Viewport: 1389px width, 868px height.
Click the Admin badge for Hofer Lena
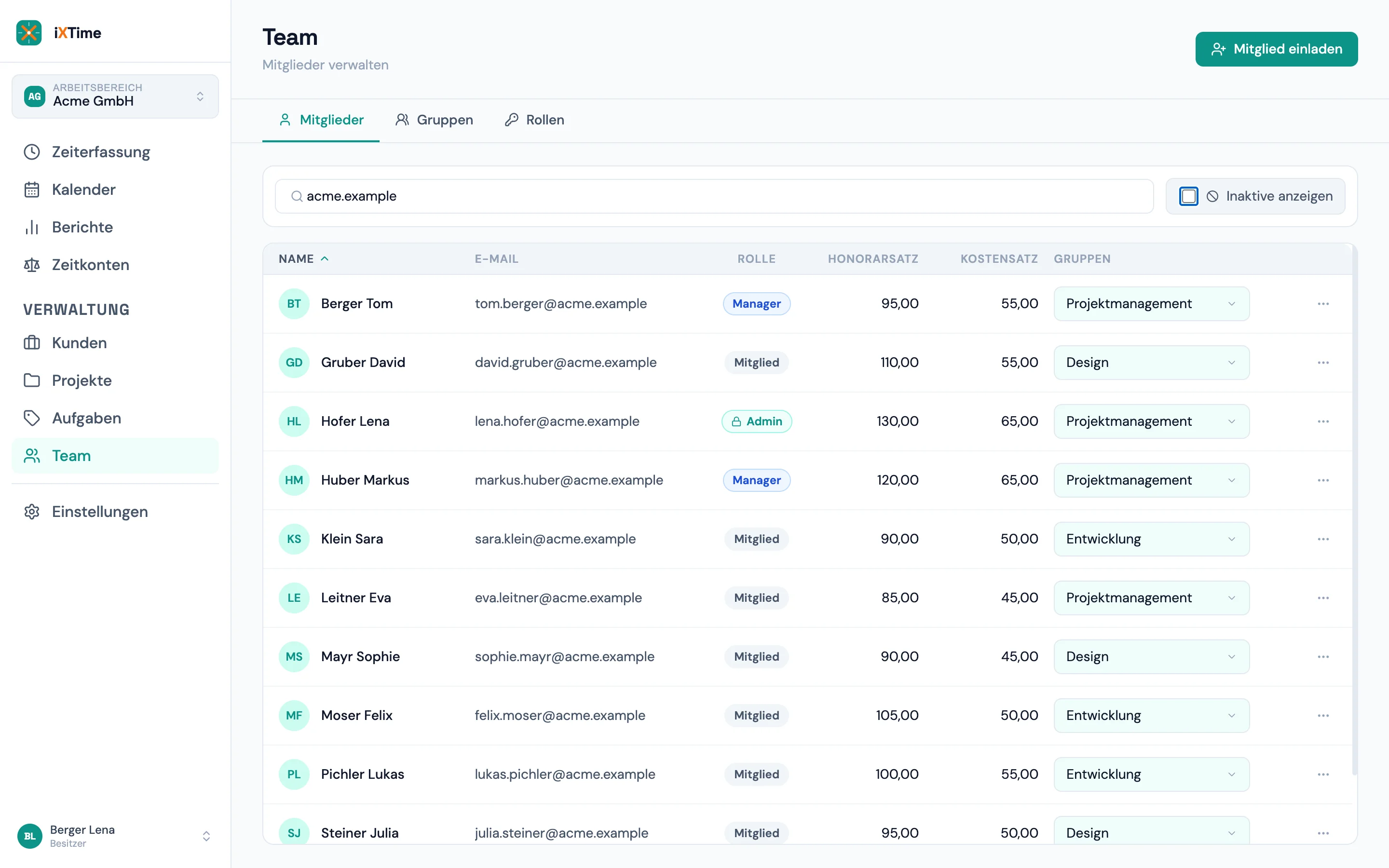tap(757, 421)
